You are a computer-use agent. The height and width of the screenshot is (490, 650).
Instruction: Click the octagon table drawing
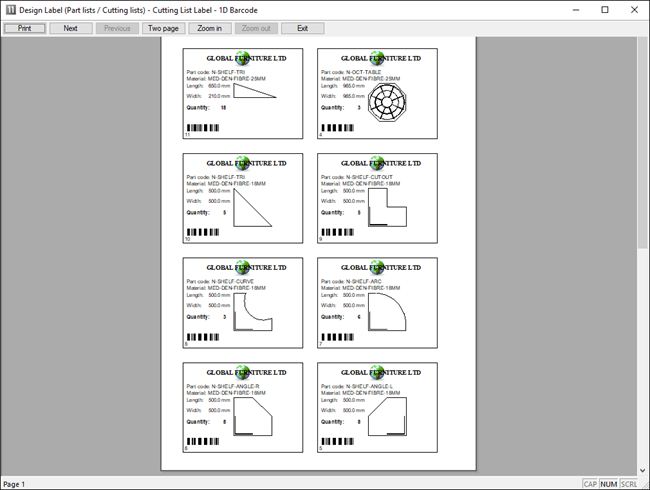381,101
